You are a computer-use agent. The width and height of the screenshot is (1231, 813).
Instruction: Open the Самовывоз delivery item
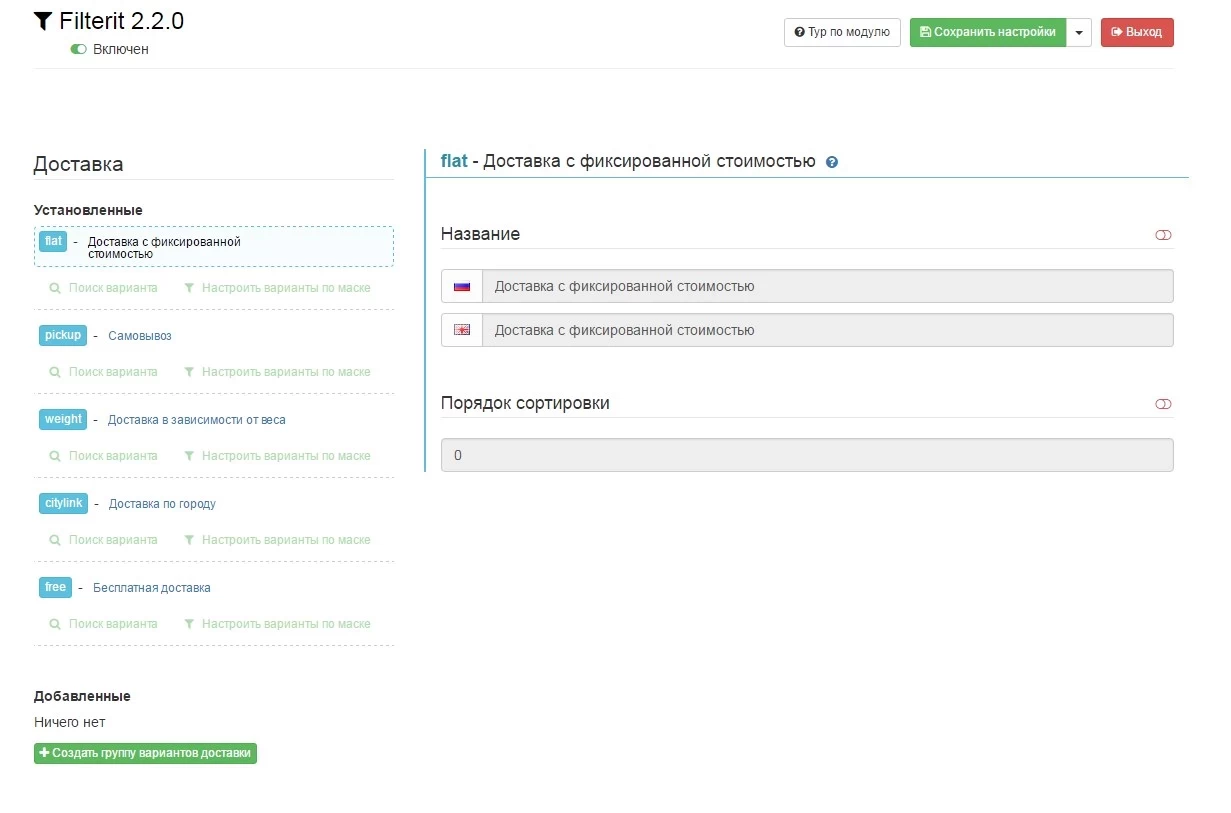[x=140, y=336]
